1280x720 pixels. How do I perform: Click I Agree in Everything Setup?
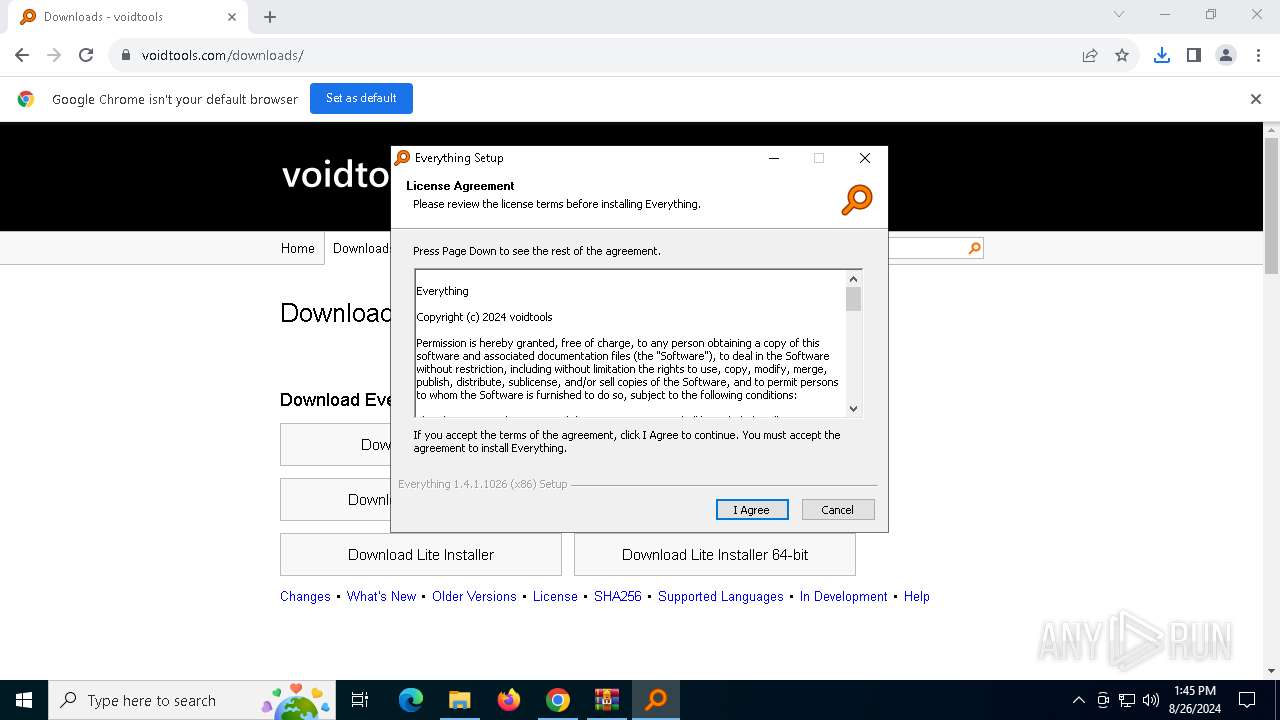coord(752,510)
